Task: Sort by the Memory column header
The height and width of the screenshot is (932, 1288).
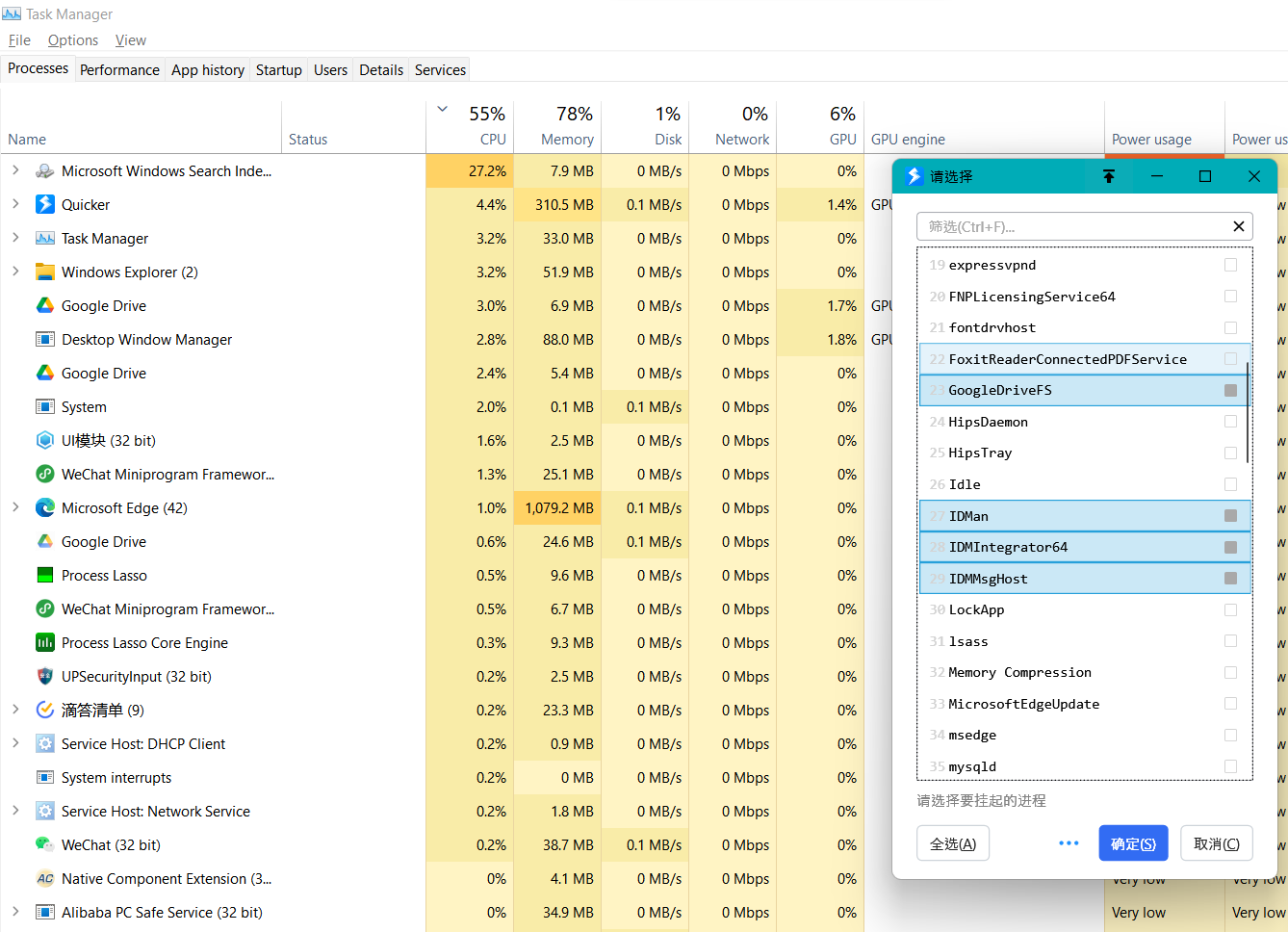Action: [x=557, y=126]
